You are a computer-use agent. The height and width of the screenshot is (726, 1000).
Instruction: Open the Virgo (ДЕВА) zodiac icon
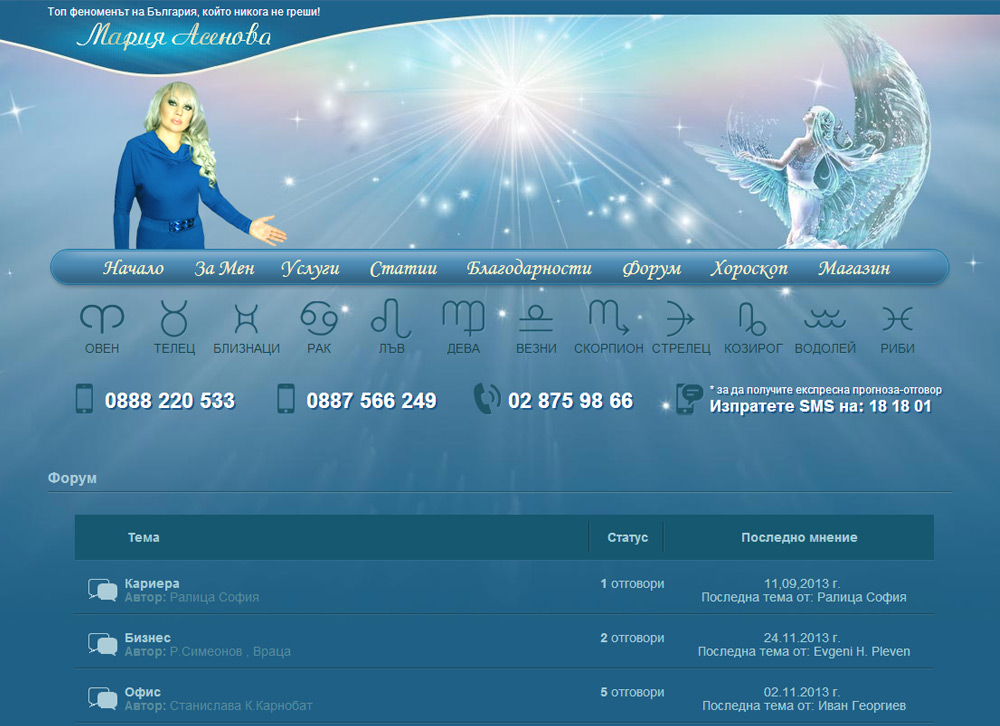[x=463, y=319]
